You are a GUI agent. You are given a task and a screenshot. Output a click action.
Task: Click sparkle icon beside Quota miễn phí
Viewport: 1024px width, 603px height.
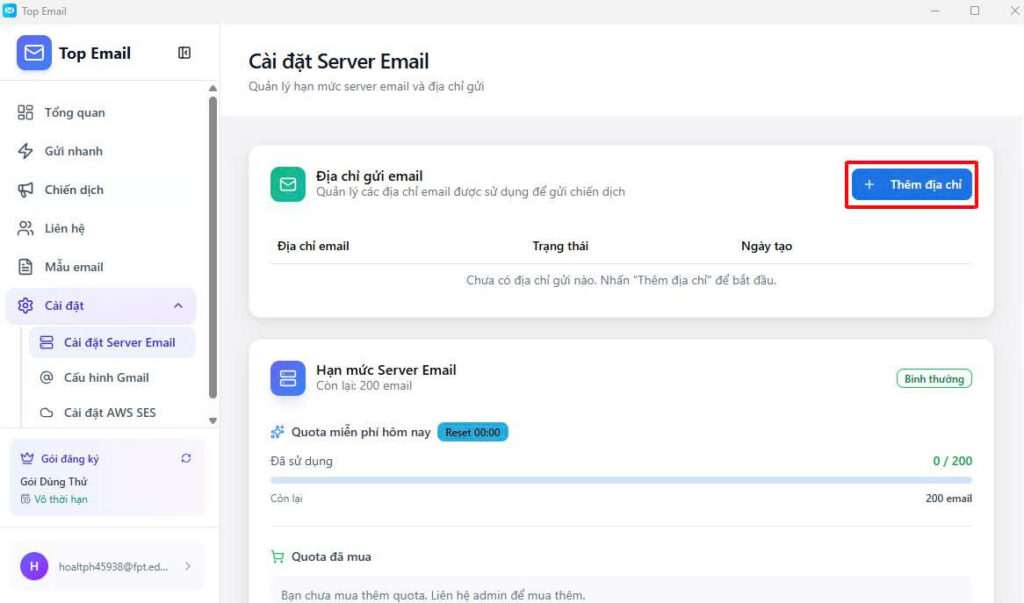(x=278, y=432)
